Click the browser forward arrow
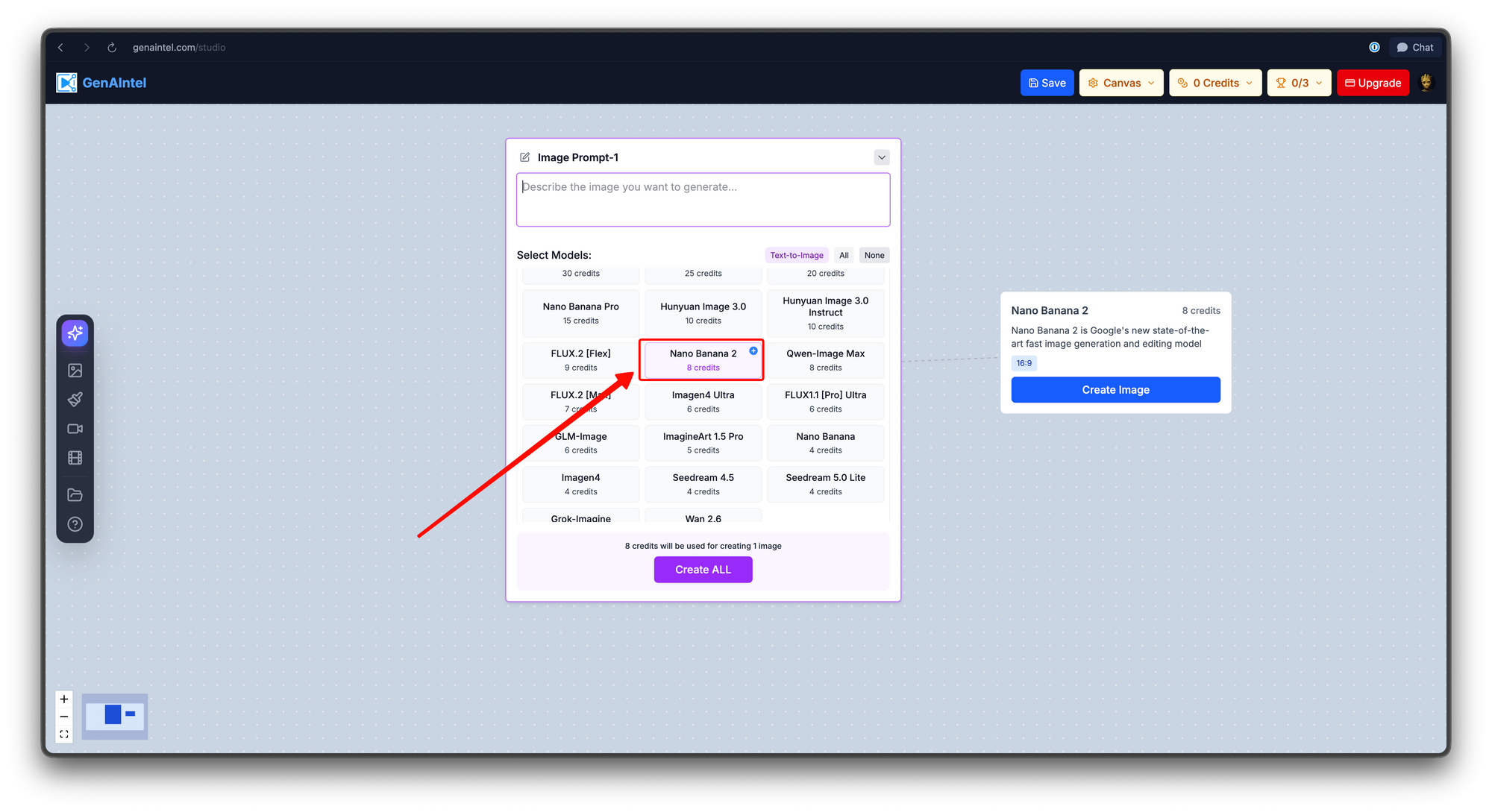 [x=87, y=47]
